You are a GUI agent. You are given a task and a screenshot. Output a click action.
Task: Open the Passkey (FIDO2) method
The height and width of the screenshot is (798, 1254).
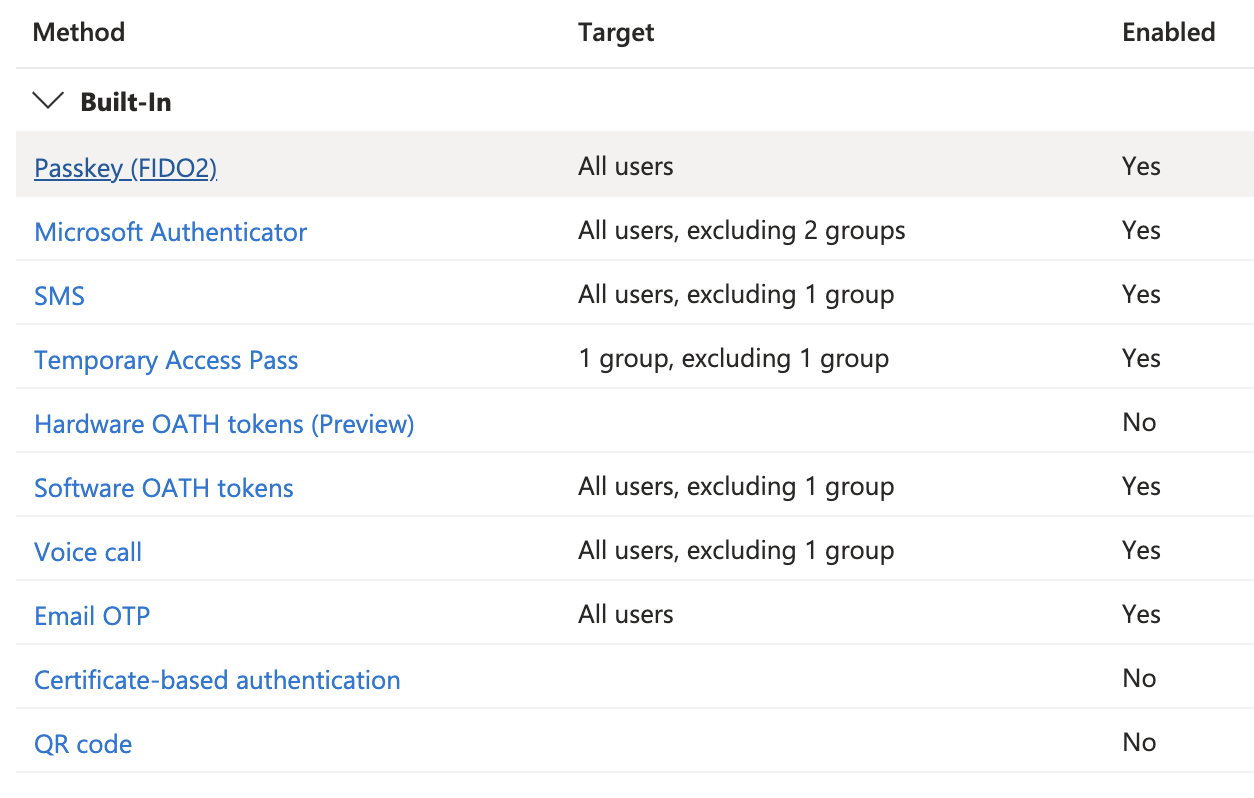click(125, 167)
